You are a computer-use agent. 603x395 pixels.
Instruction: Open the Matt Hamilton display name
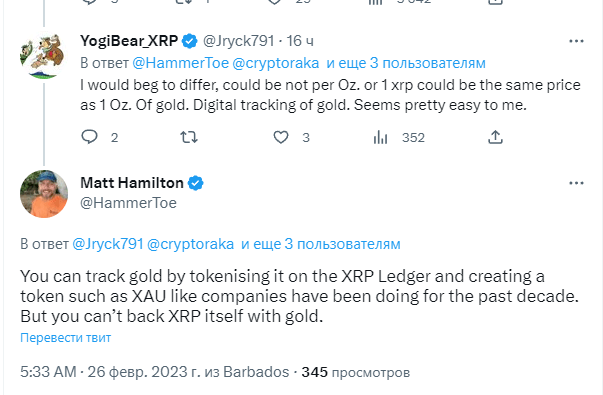[x=132, y=183]
